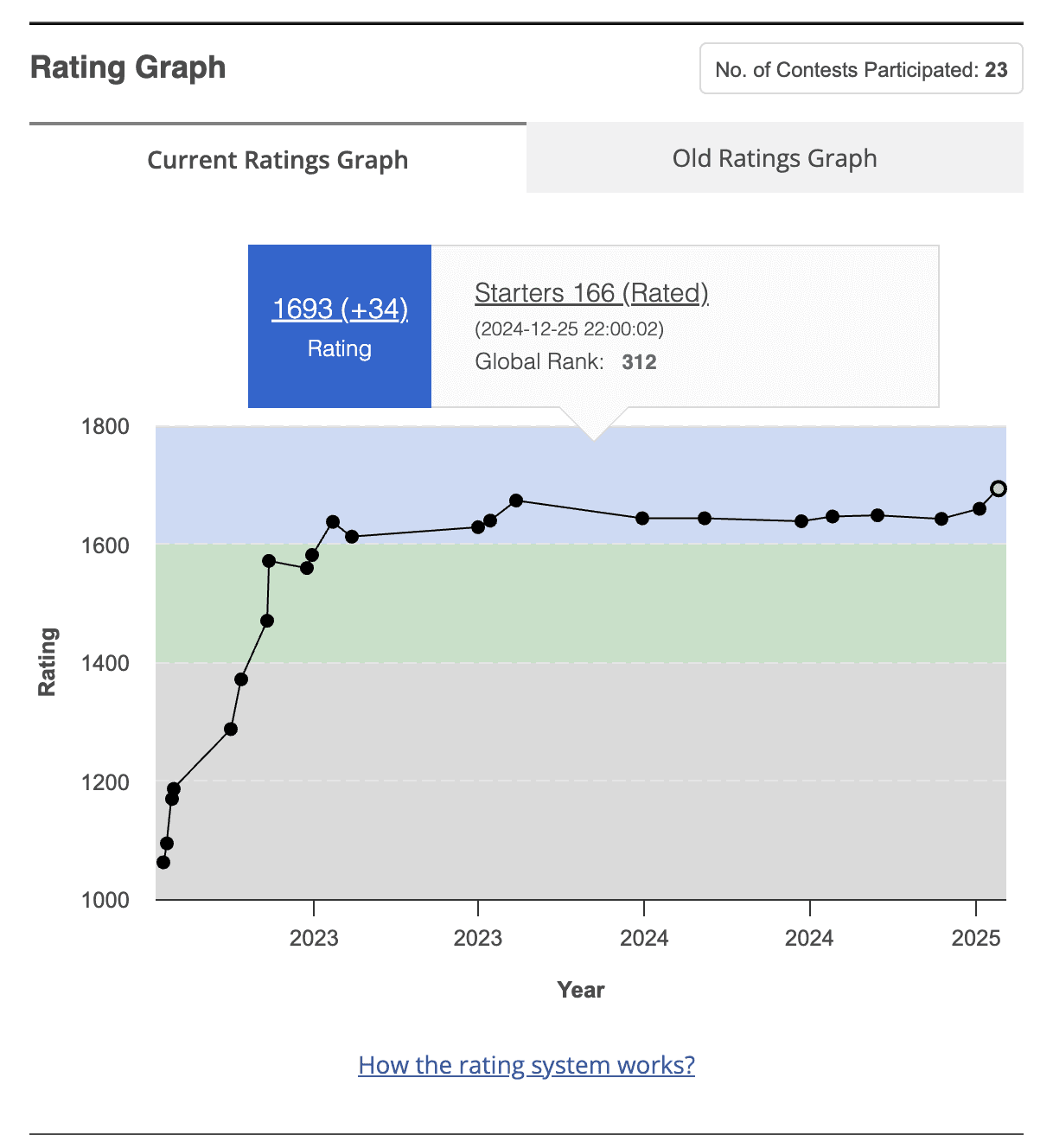Click the 1693 (+34) rating link

pyautogui.click(x=340, y=309)
